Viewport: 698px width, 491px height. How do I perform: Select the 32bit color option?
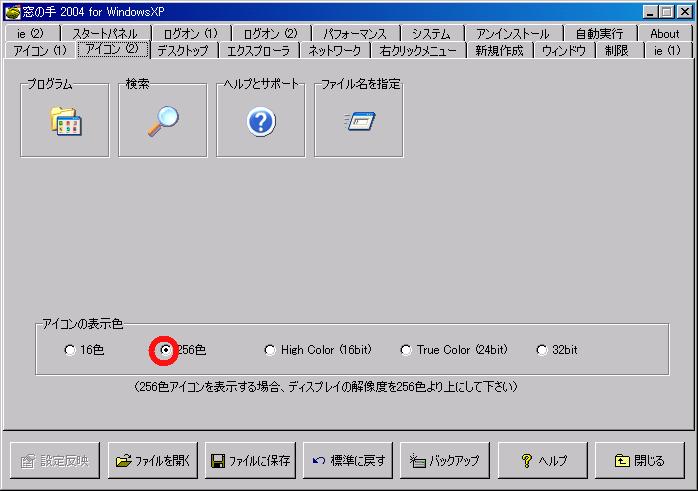(542, 350)
